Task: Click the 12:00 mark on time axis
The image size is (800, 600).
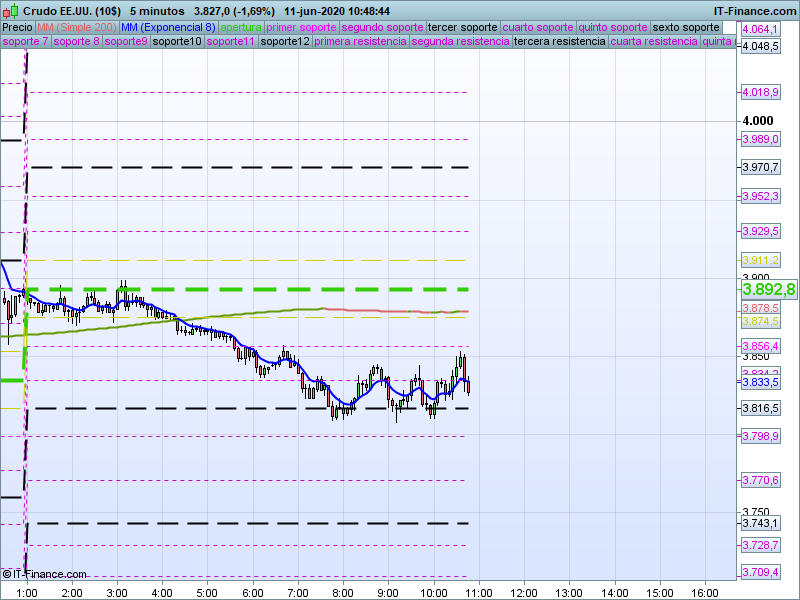Action: click(524, 592)
